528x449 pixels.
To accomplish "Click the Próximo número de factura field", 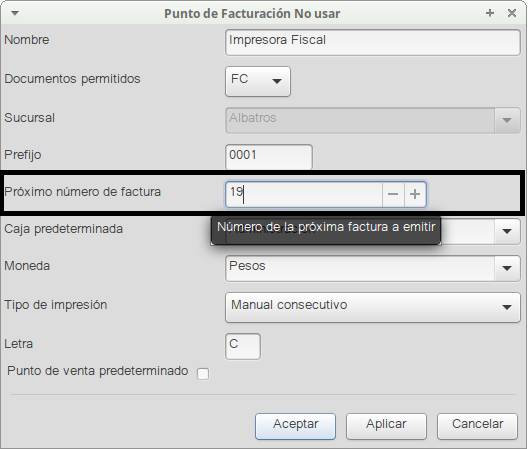I will click(x=304, y=194).
